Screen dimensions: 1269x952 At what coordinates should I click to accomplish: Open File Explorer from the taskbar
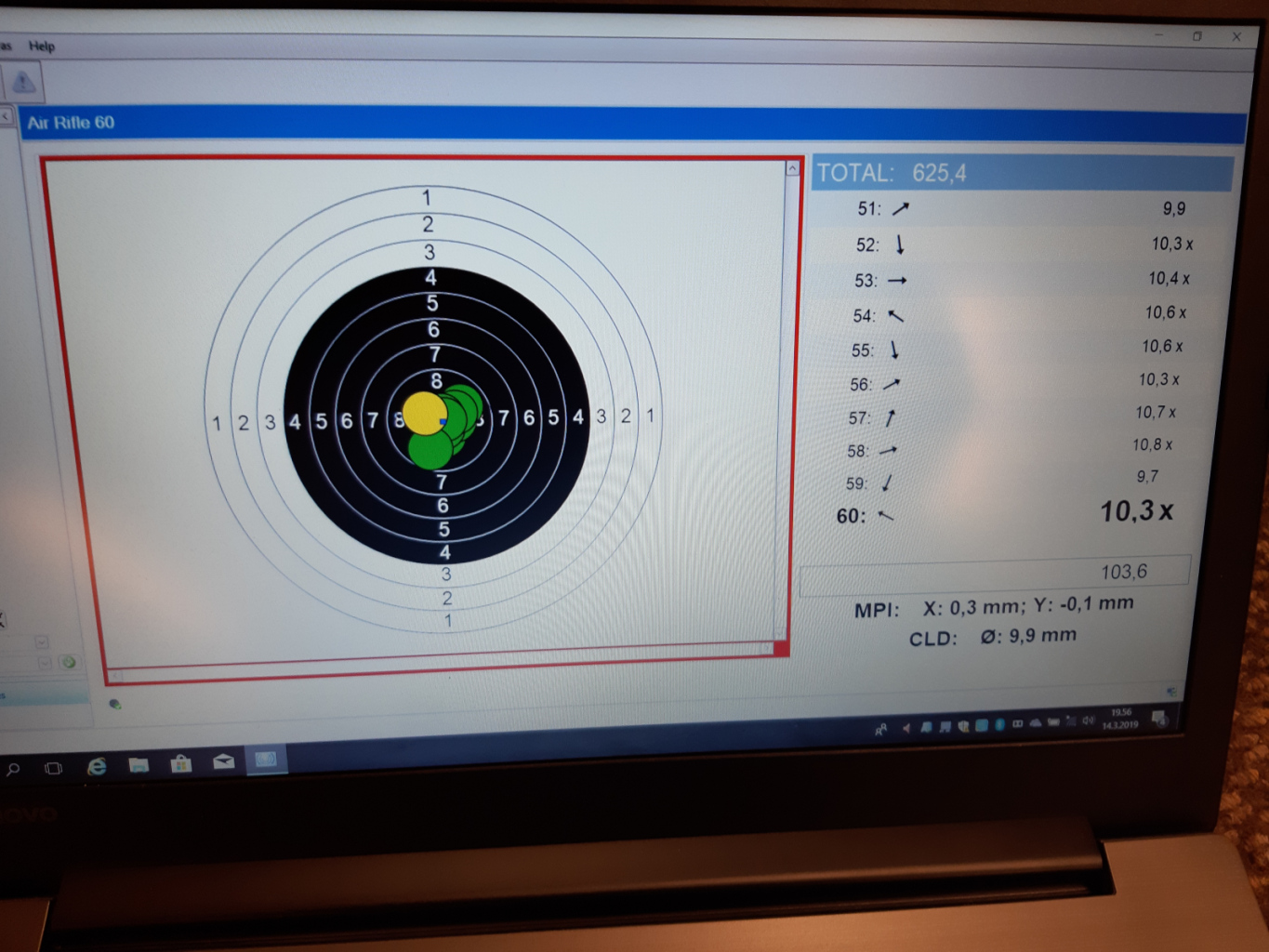coord(139,764)
